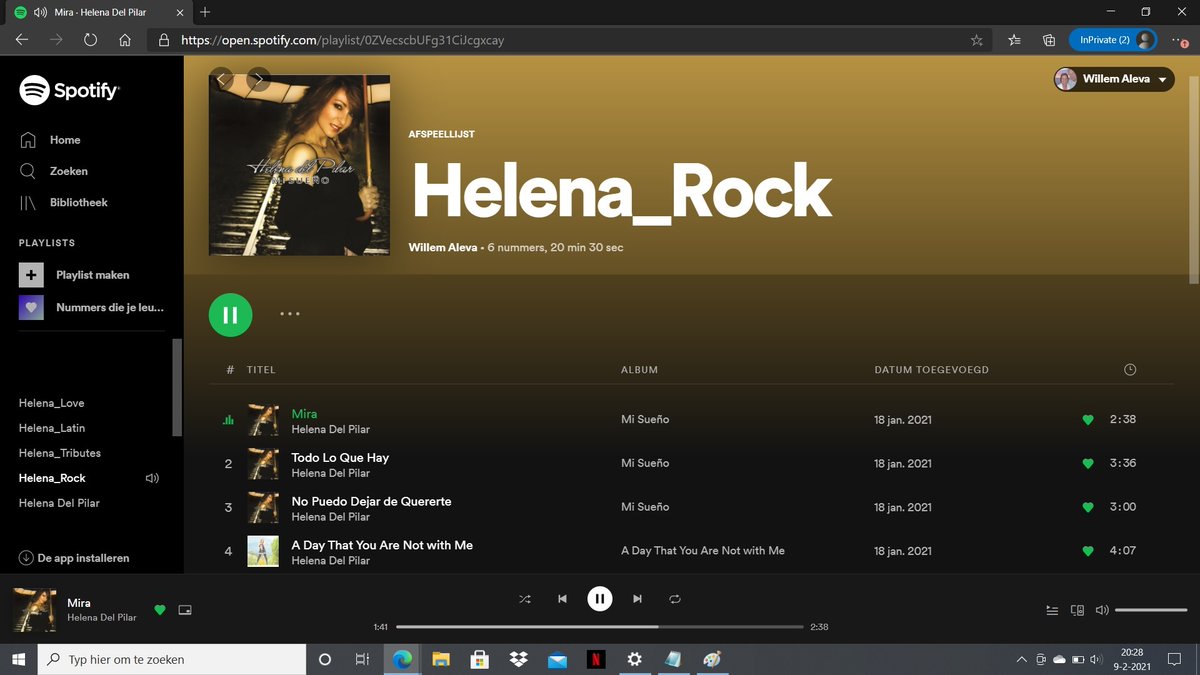
Task: Click the now-playing album art in the bottom bar
Action: (34, 610)
